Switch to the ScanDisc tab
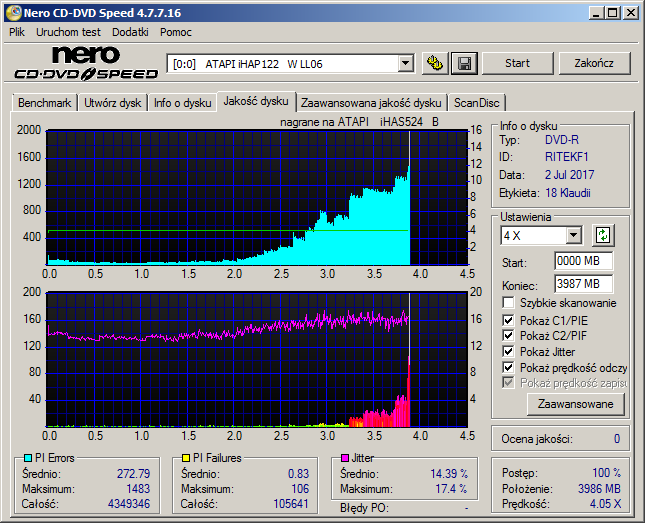This screenshot has width=645, height=523. (x=476, y=102)
